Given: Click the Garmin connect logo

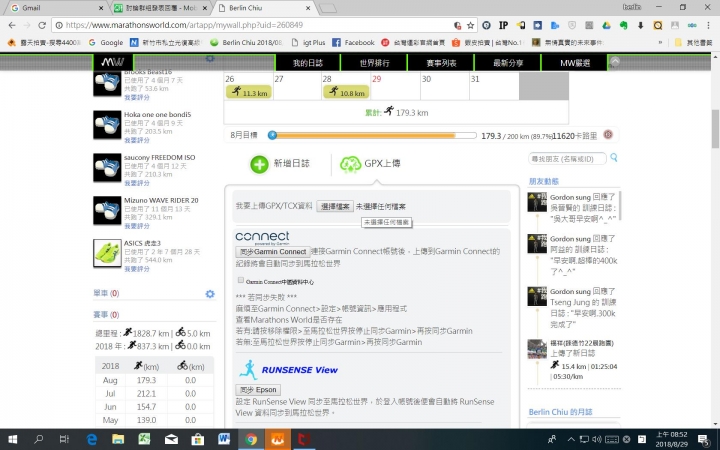Looking at the screenshot, I should click(x=262, y=238).
